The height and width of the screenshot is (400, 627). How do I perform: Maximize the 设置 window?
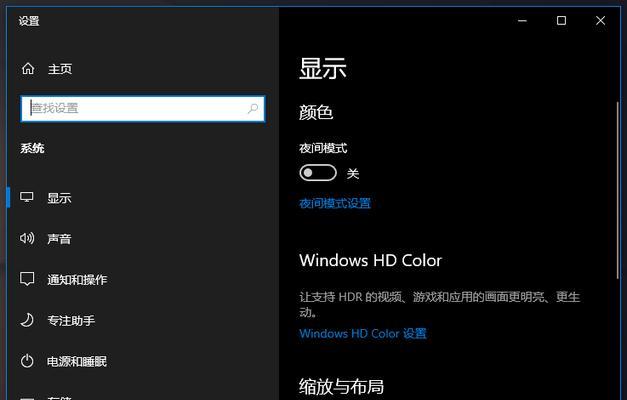[x=561, y=20]
